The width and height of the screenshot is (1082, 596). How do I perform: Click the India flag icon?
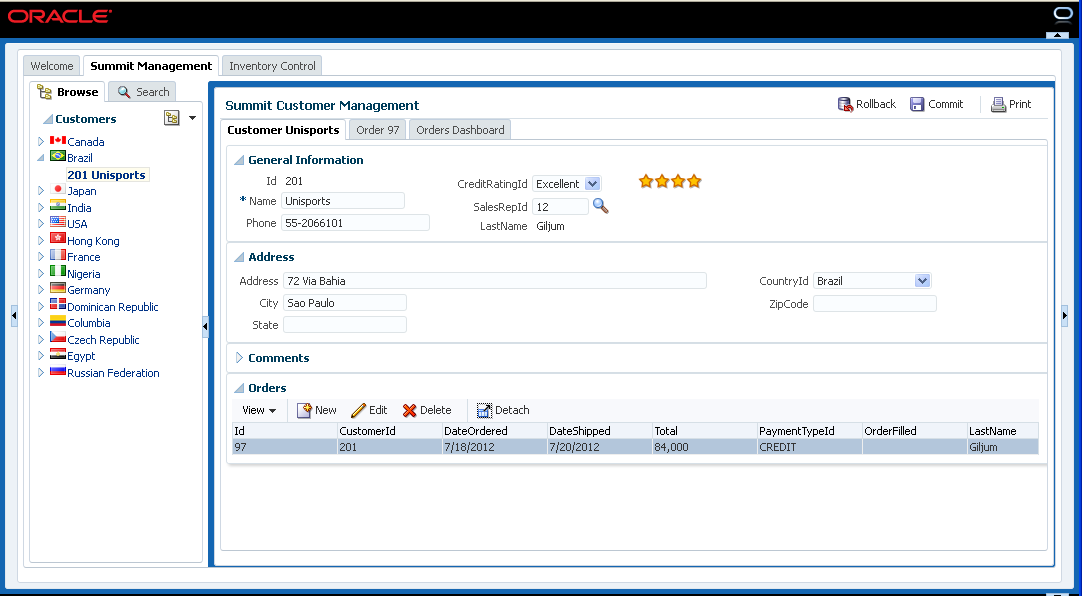[x=58, y=206]
